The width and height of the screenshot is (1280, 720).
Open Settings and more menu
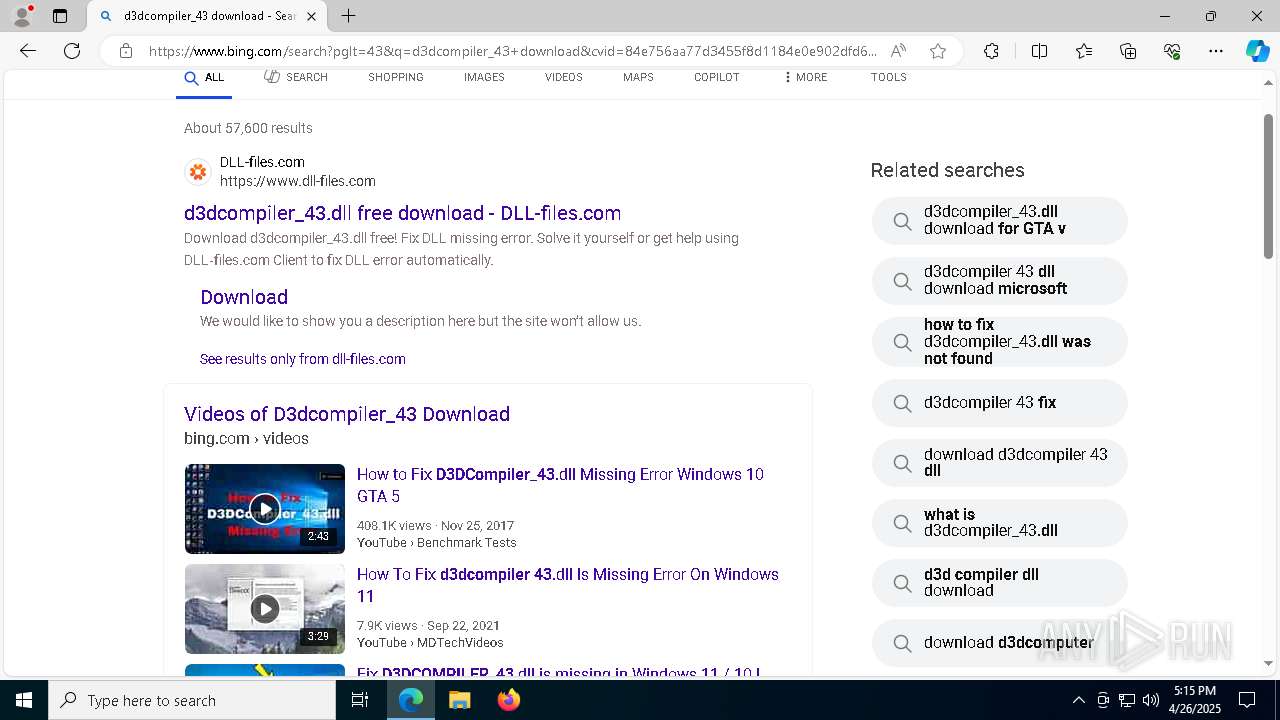coord(1216,51)
